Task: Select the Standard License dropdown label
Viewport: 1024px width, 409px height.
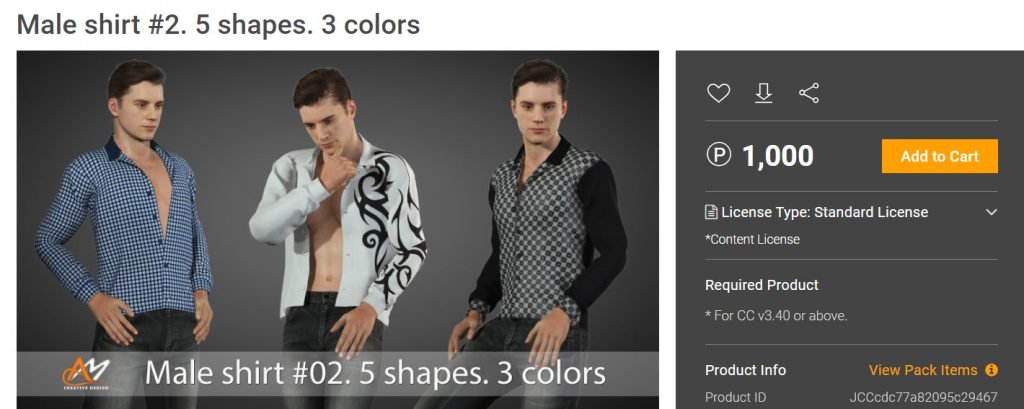Action: pyautogui.click(x=824, y=212)
